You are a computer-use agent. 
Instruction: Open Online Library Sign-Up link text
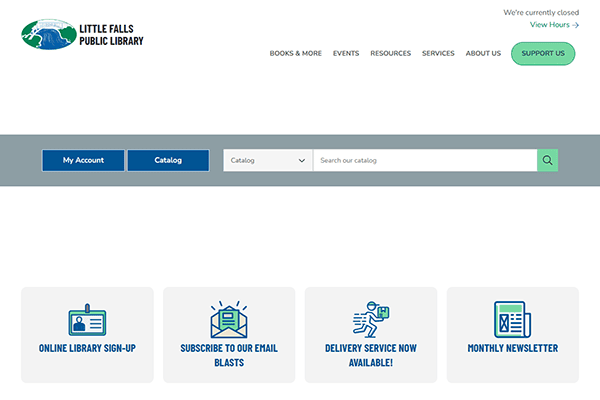[87, 348]
